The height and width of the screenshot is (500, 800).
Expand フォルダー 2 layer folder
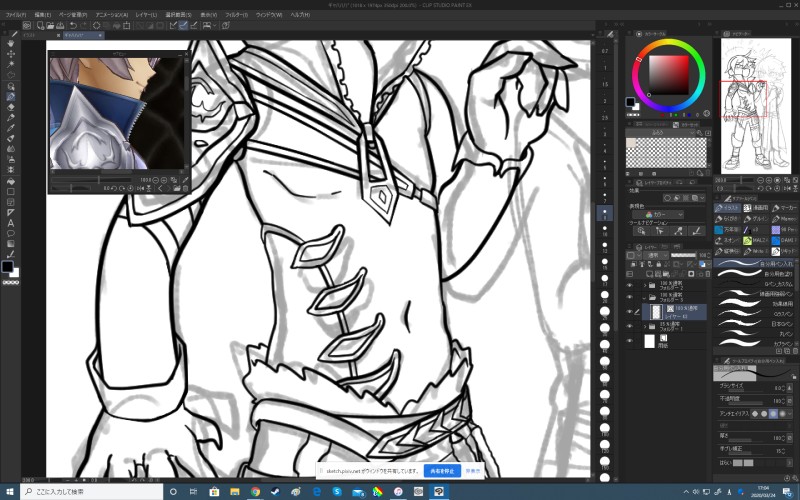click(x=644, y=285)
